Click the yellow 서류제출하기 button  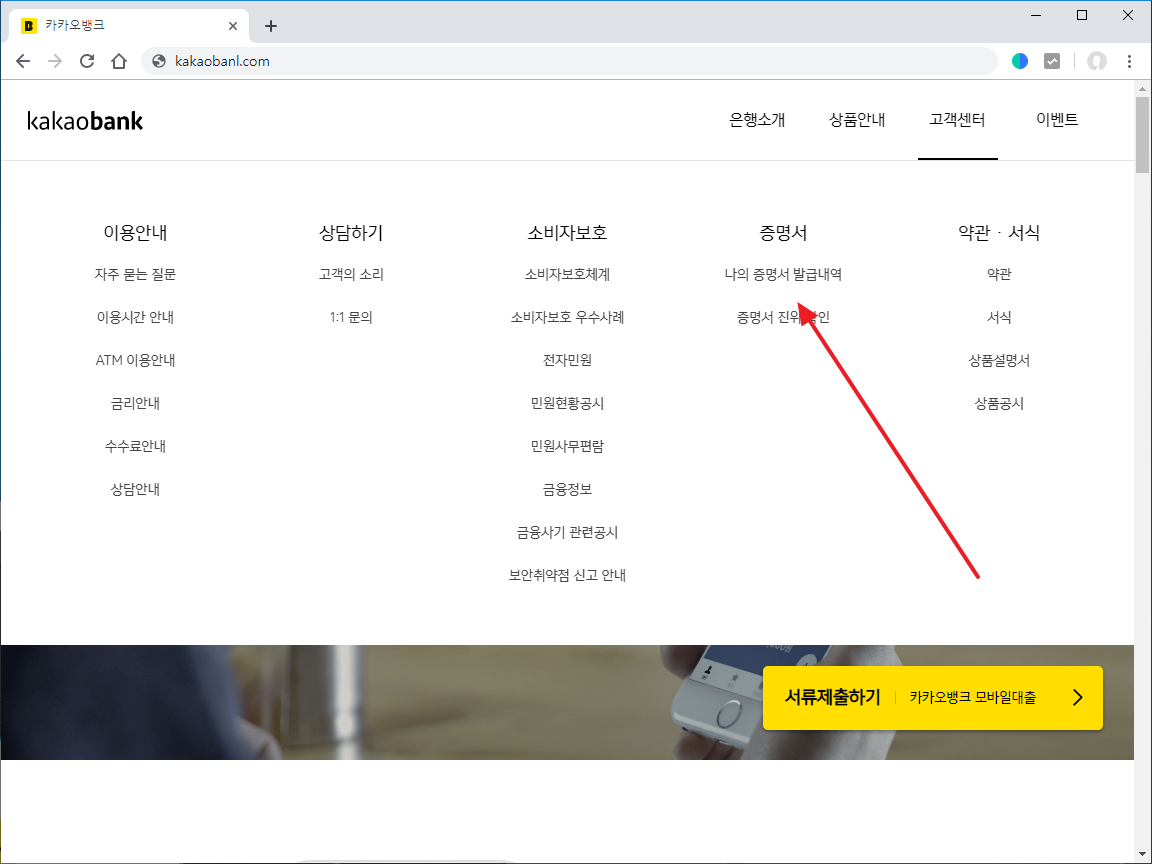pos(932,698)
